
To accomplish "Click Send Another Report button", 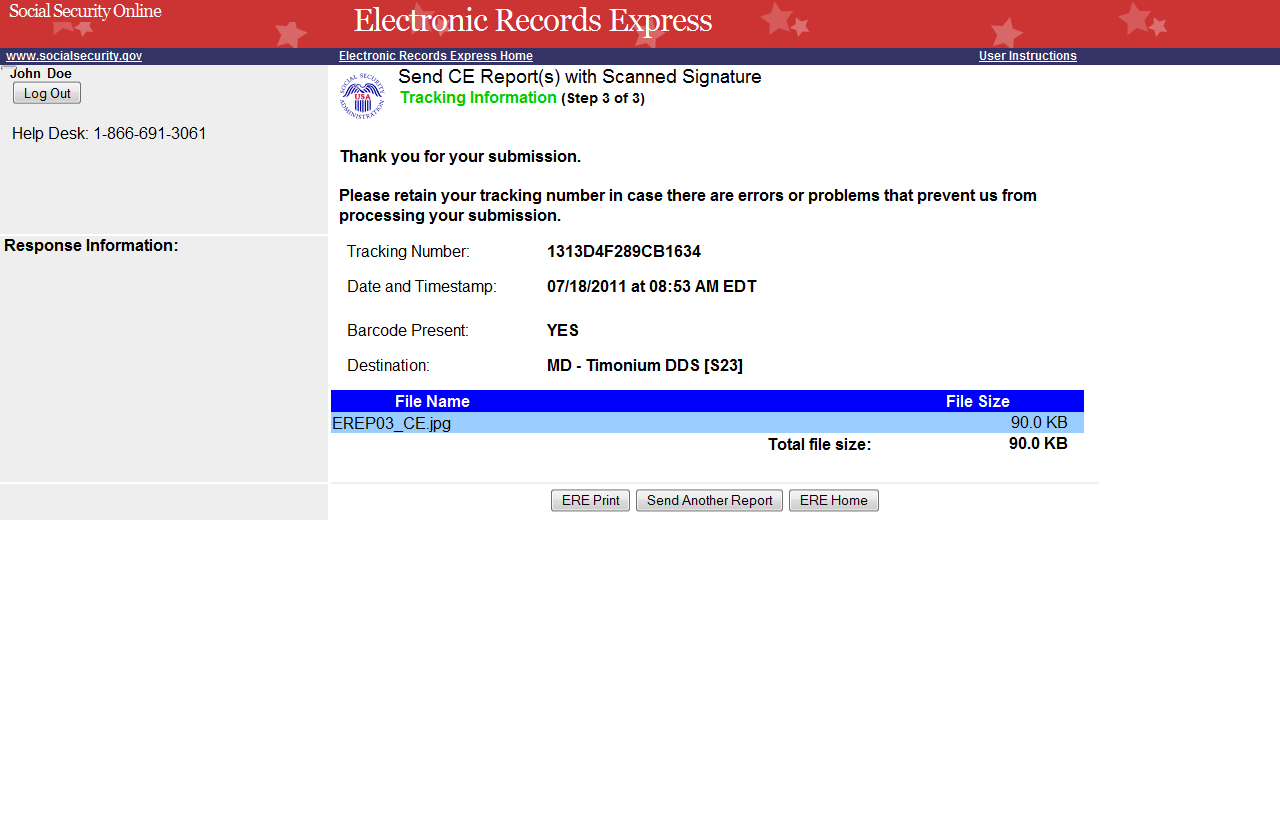I will [x=709, y=501].
